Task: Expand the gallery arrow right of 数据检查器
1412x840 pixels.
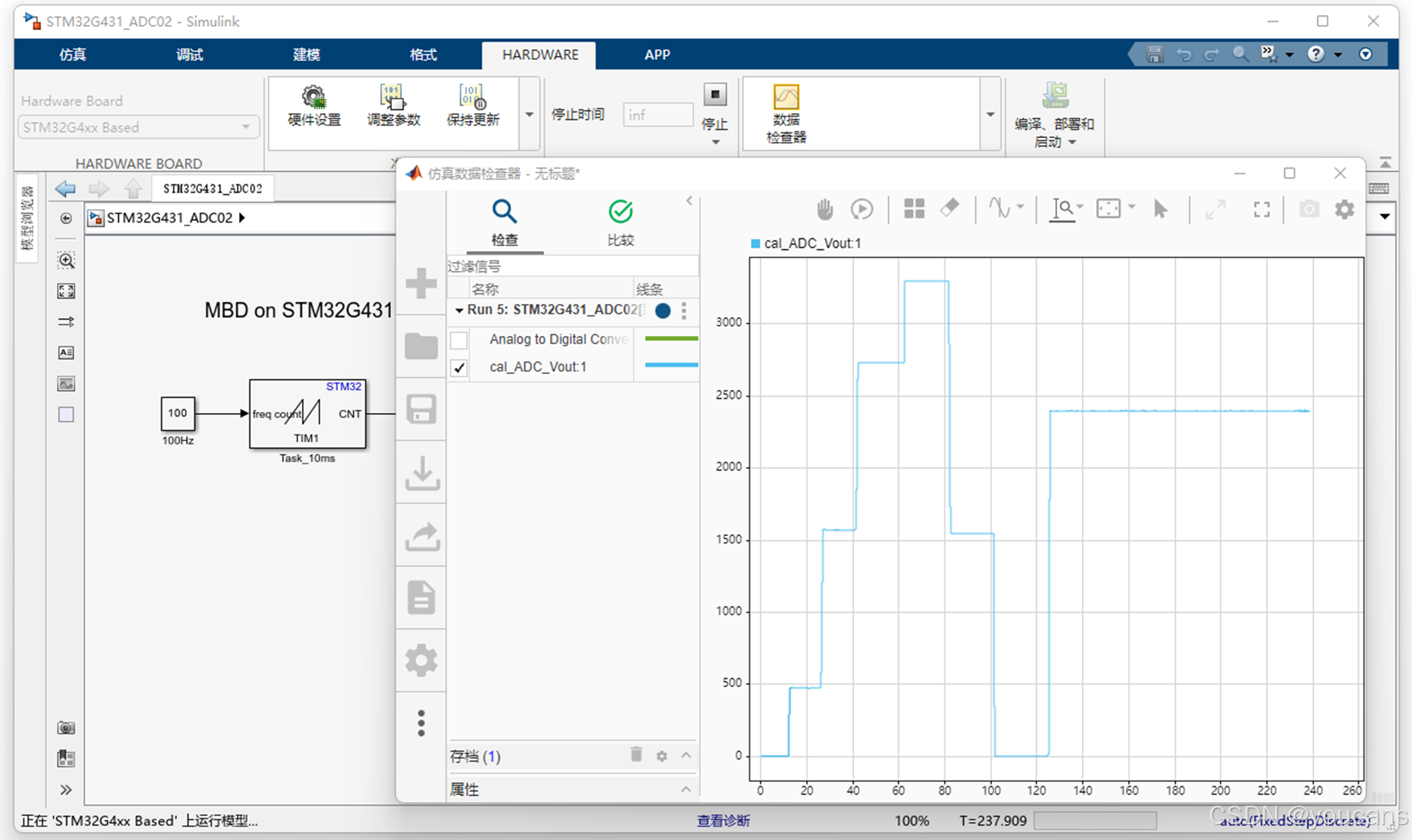Action: click(990, 114)
